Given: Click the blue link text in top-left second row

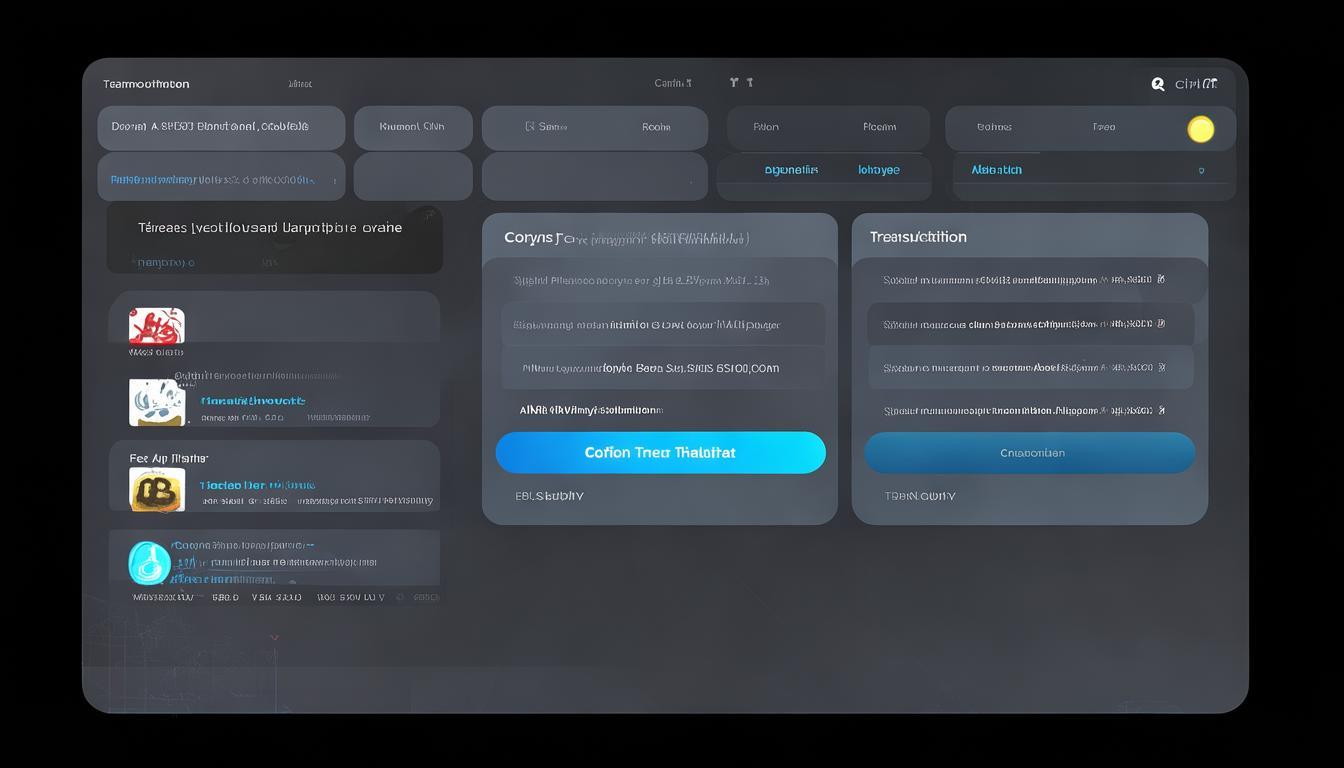Looking at the screenshot, I should 212,180.
